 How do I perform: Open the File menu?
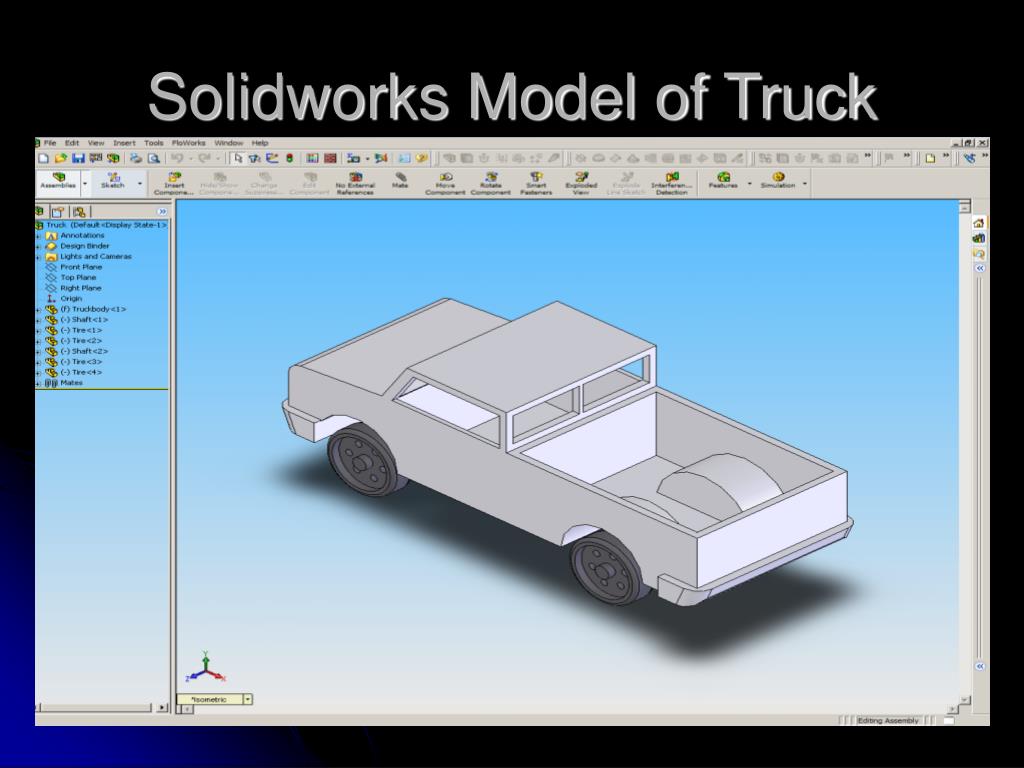pyautogui.click(x=50, y=143)
